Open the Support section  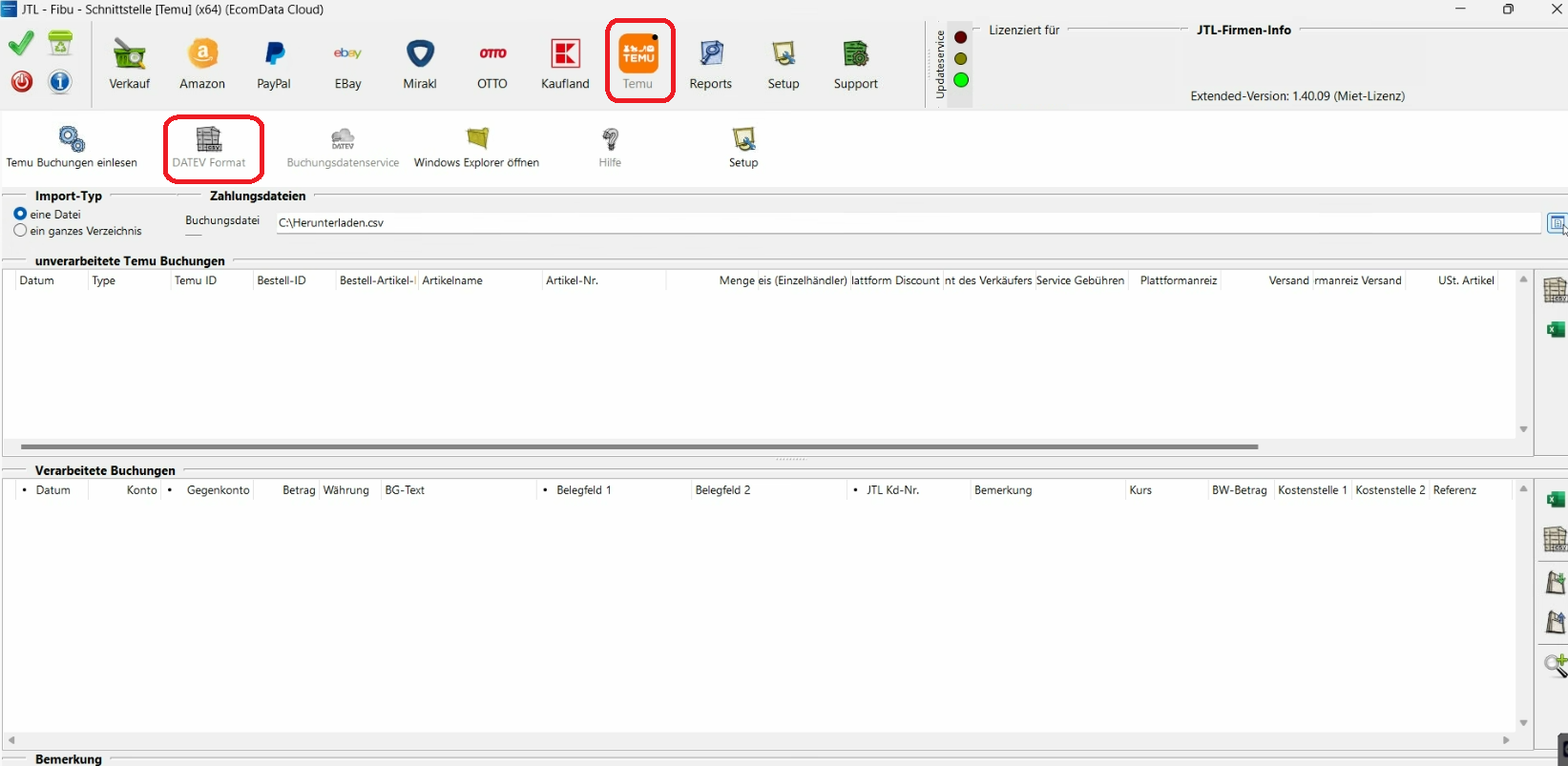tap(855, 63)
